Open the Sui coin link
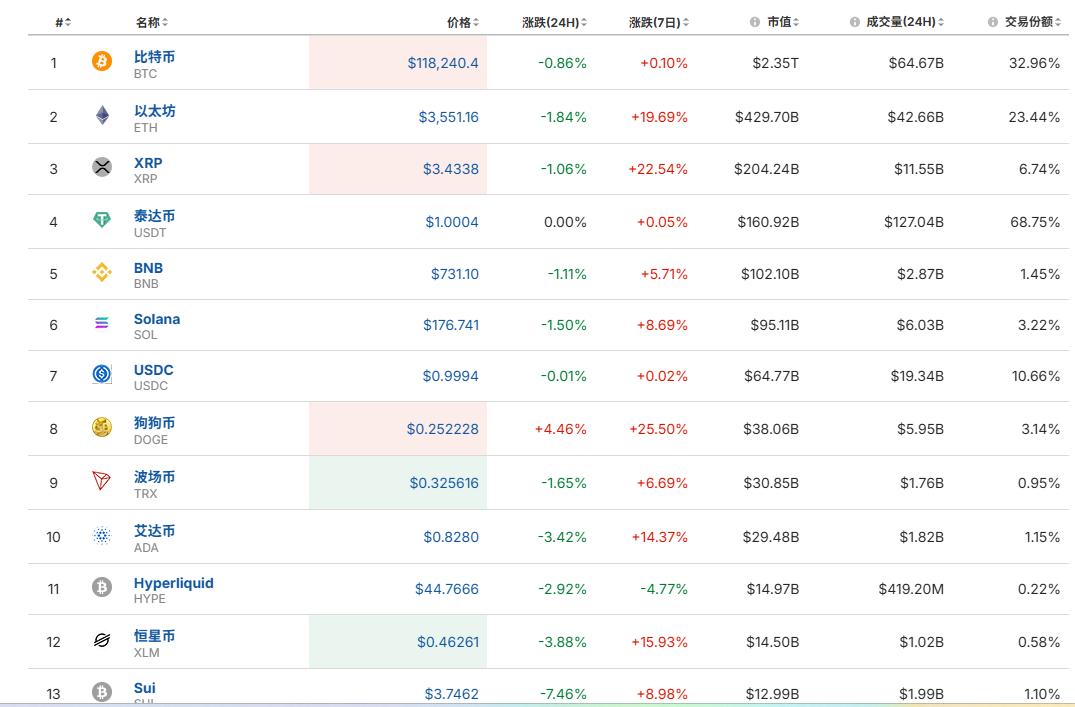The height and width of the screenshot is (707, 1075). 145,688
